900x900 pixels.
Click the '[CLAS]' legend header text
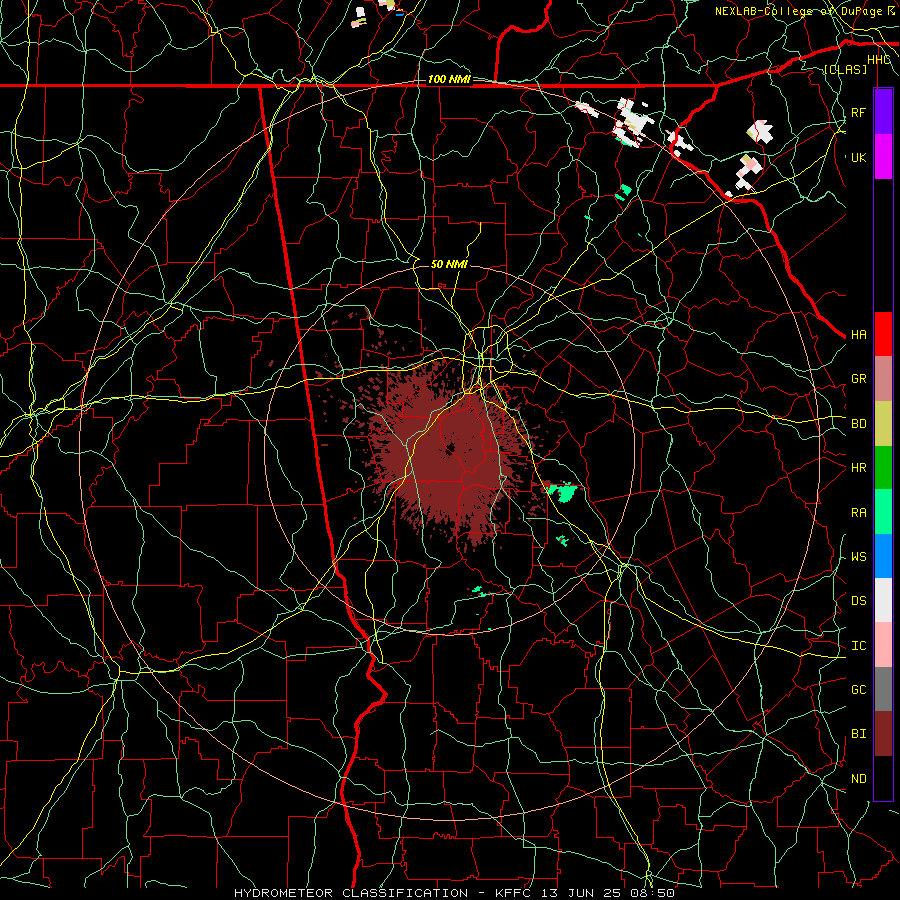point(845,69)
